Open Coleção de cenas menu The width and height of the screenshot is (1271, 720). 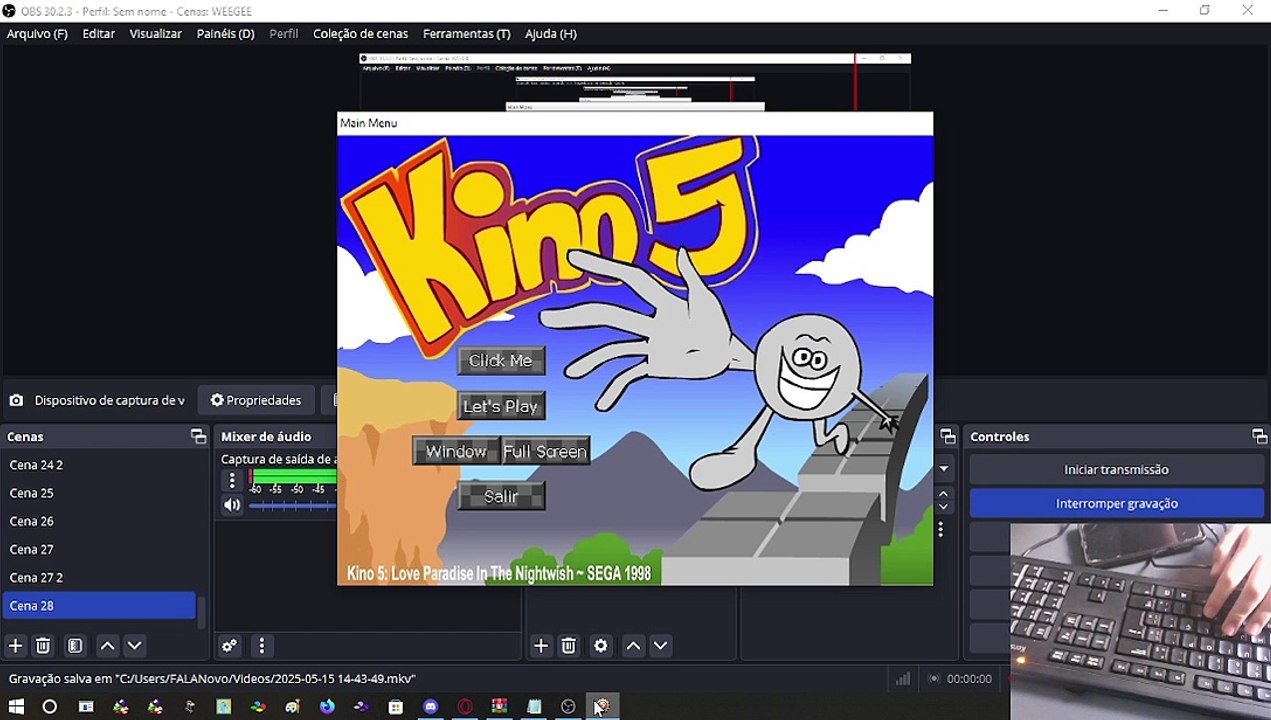(x=361, y=33)
